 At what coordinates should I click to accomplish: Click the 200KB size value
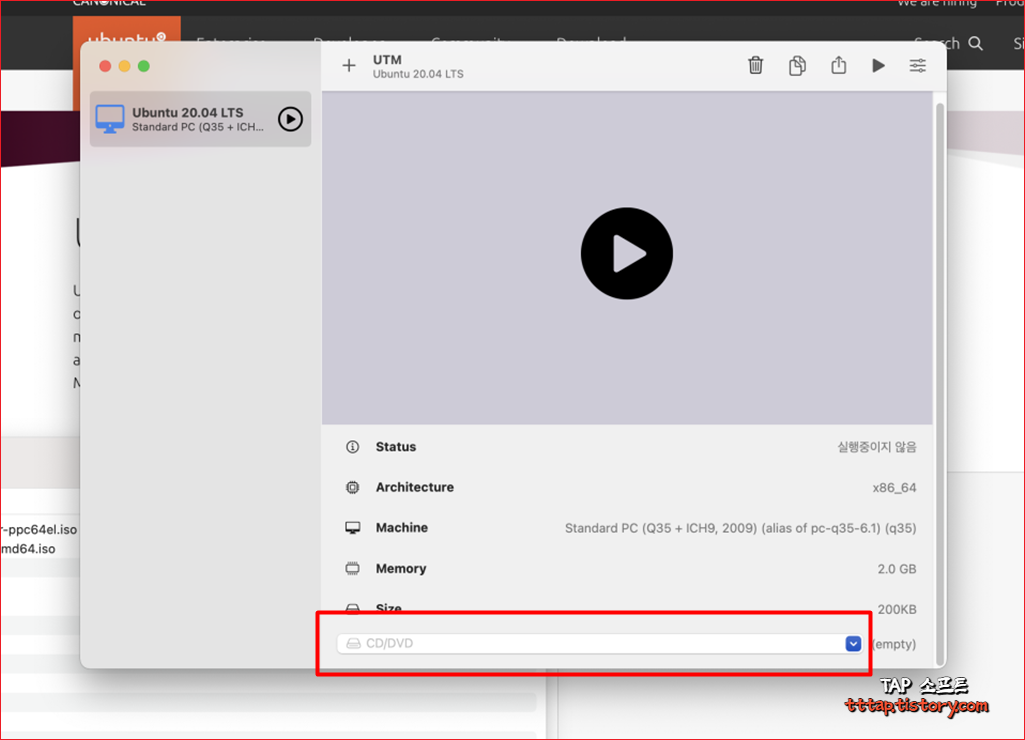click(897, 609)
